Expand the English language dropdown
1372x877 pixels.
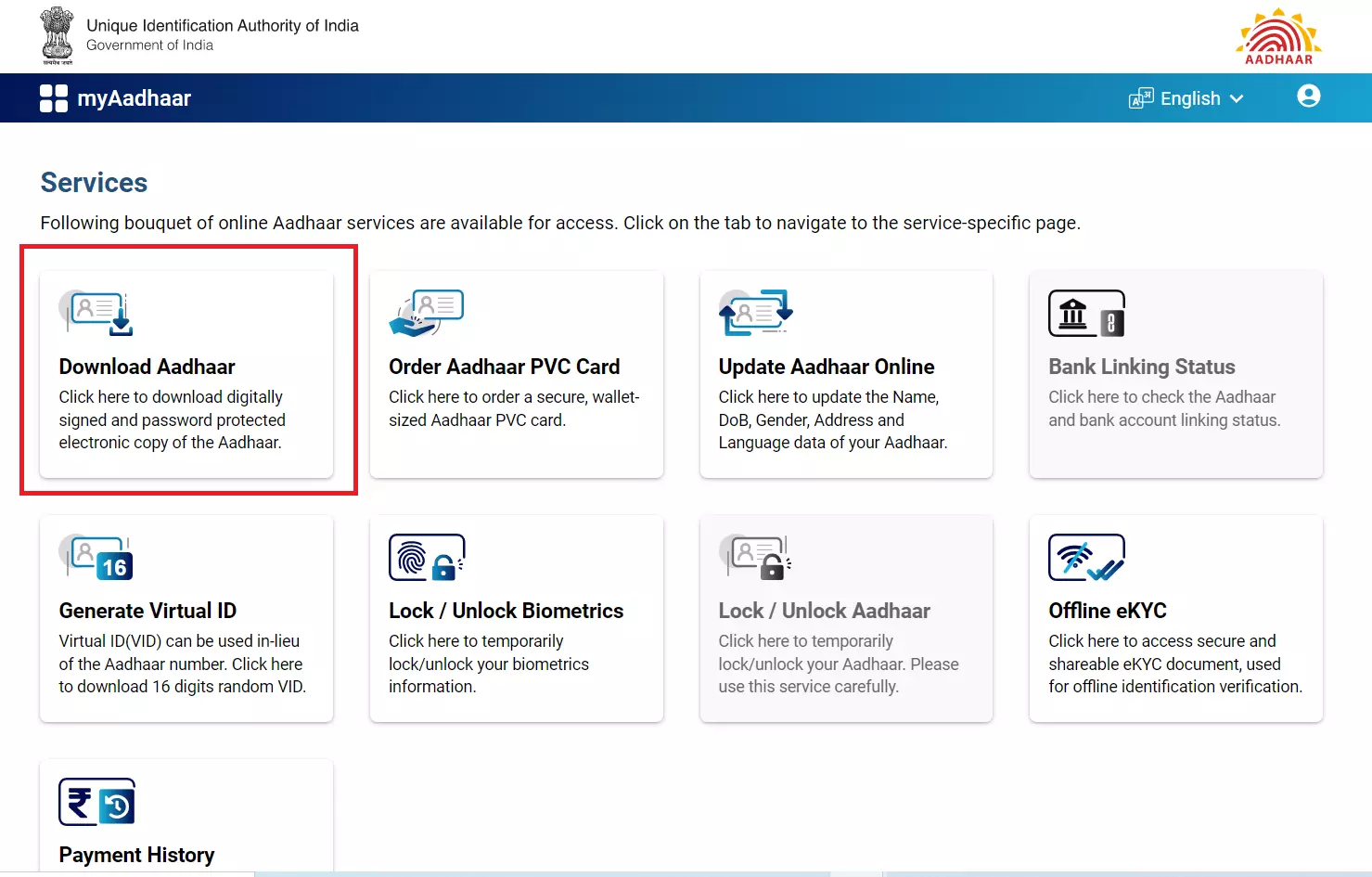tap(1190, 98)
